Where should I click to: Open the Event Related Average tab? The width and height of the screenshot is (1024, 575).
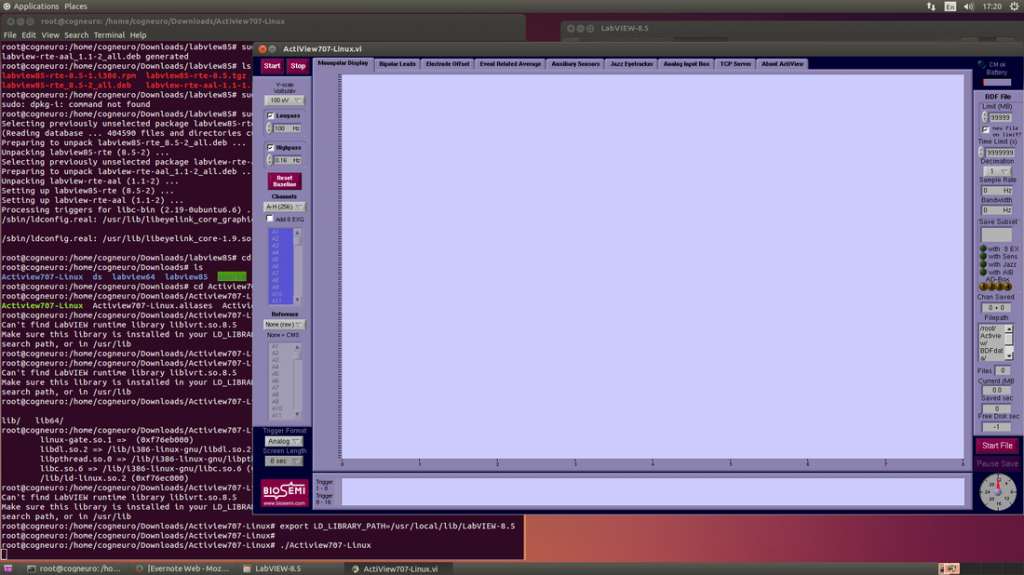click(510, 64)
